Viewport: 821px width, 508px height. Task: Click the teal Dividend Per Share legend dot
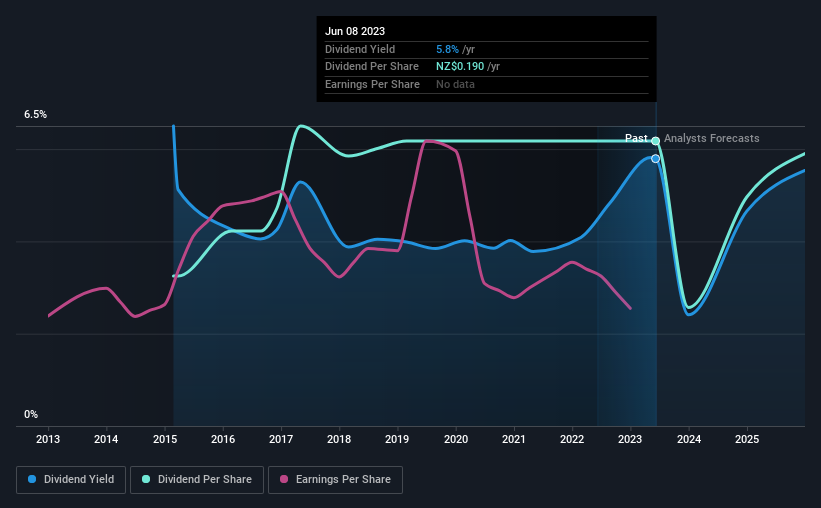pyautogui.click(x=146, y=479)
